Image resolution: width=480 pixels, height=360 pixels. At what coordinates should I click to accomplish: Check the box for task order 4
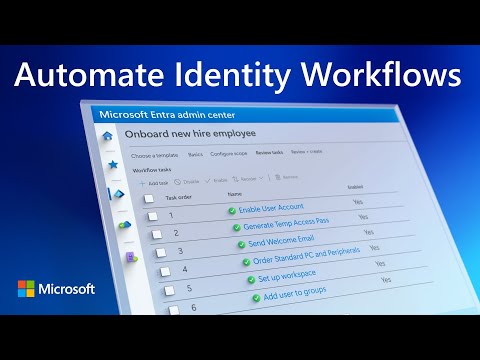coord(165,272)
